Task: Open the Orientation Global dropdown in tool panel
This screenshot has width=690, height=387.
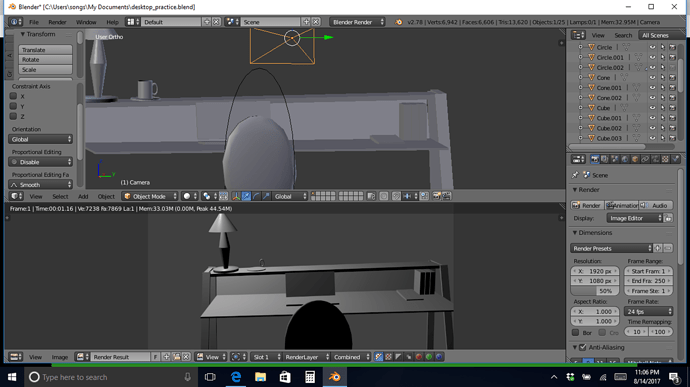Action: (x=40, y=139)
